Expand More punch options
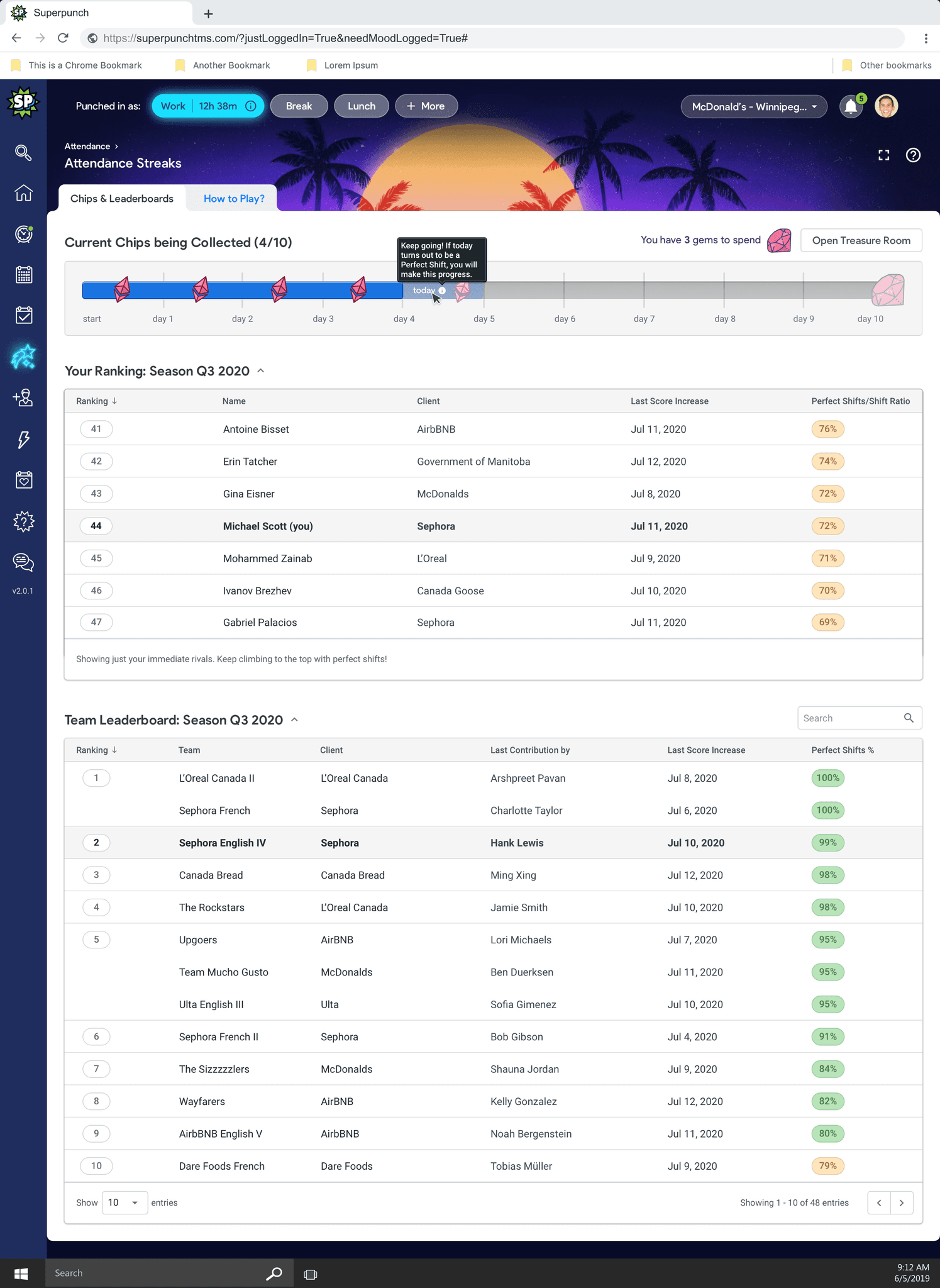The image size is (940, 1288). [426, 106]
